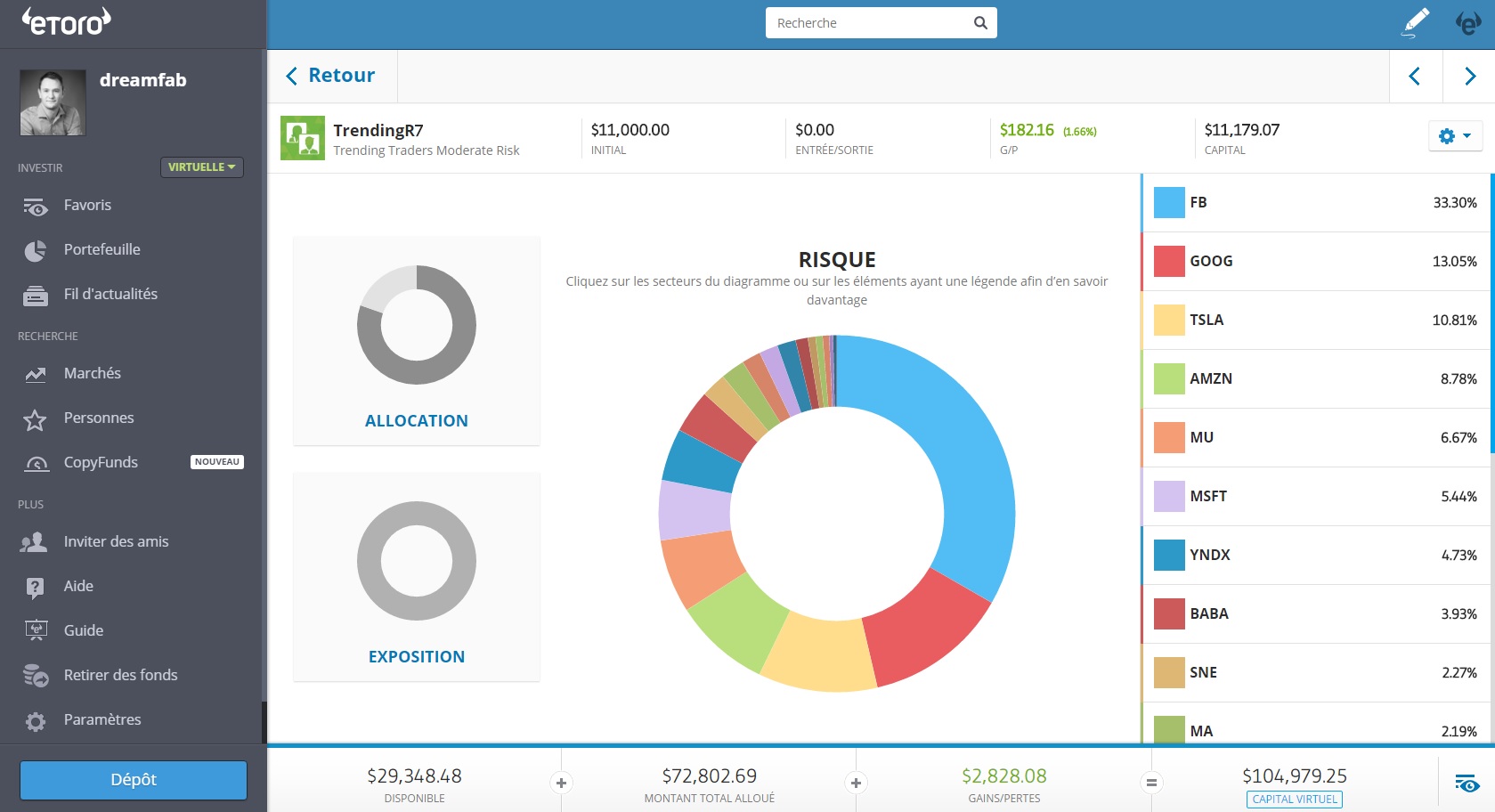This screenshot has height=812, width=1495.
Task: Click the $182.16 G/P value
Action: coord(1027,130)
